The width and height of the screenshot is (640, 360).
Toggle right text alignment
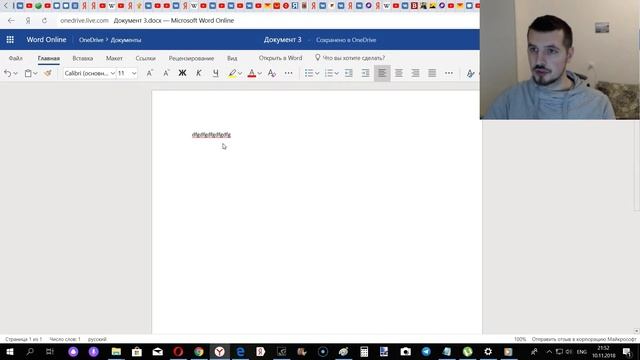pyautogui.click(x=416, y=73)
